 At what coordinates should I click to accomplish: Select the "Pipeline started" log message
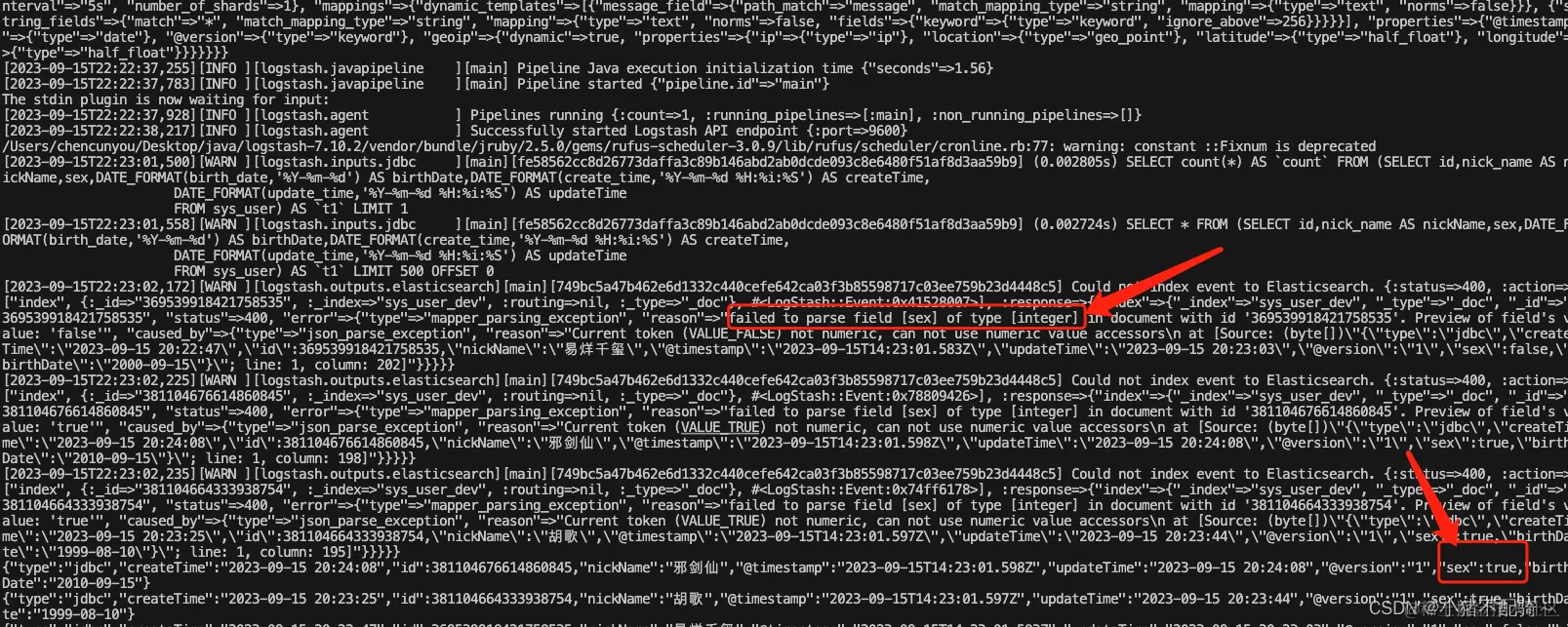click(668, 84)
